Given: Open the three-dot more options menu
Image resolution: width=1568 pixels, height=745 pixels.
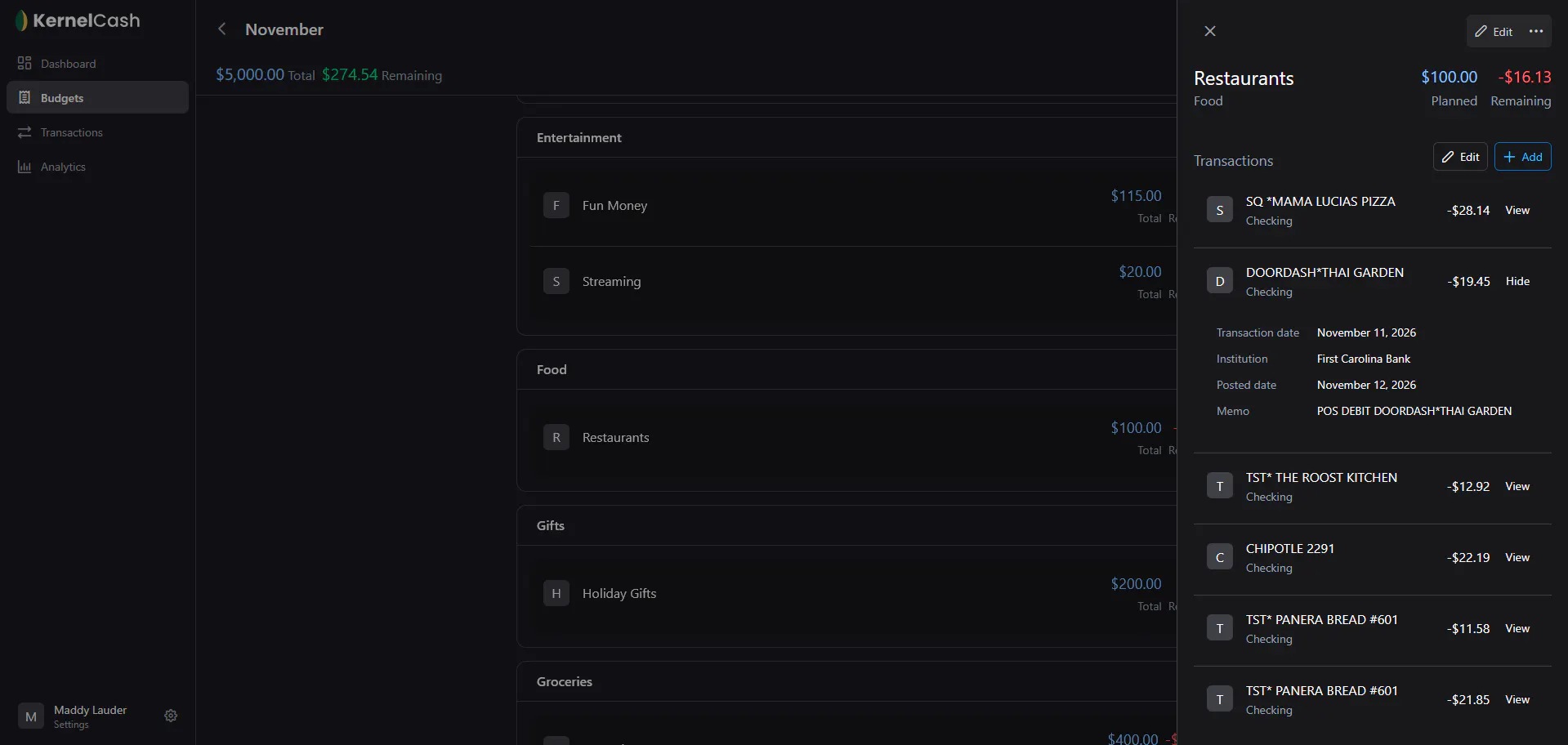Looking at the screenshot, I should tap(1536, 31).
